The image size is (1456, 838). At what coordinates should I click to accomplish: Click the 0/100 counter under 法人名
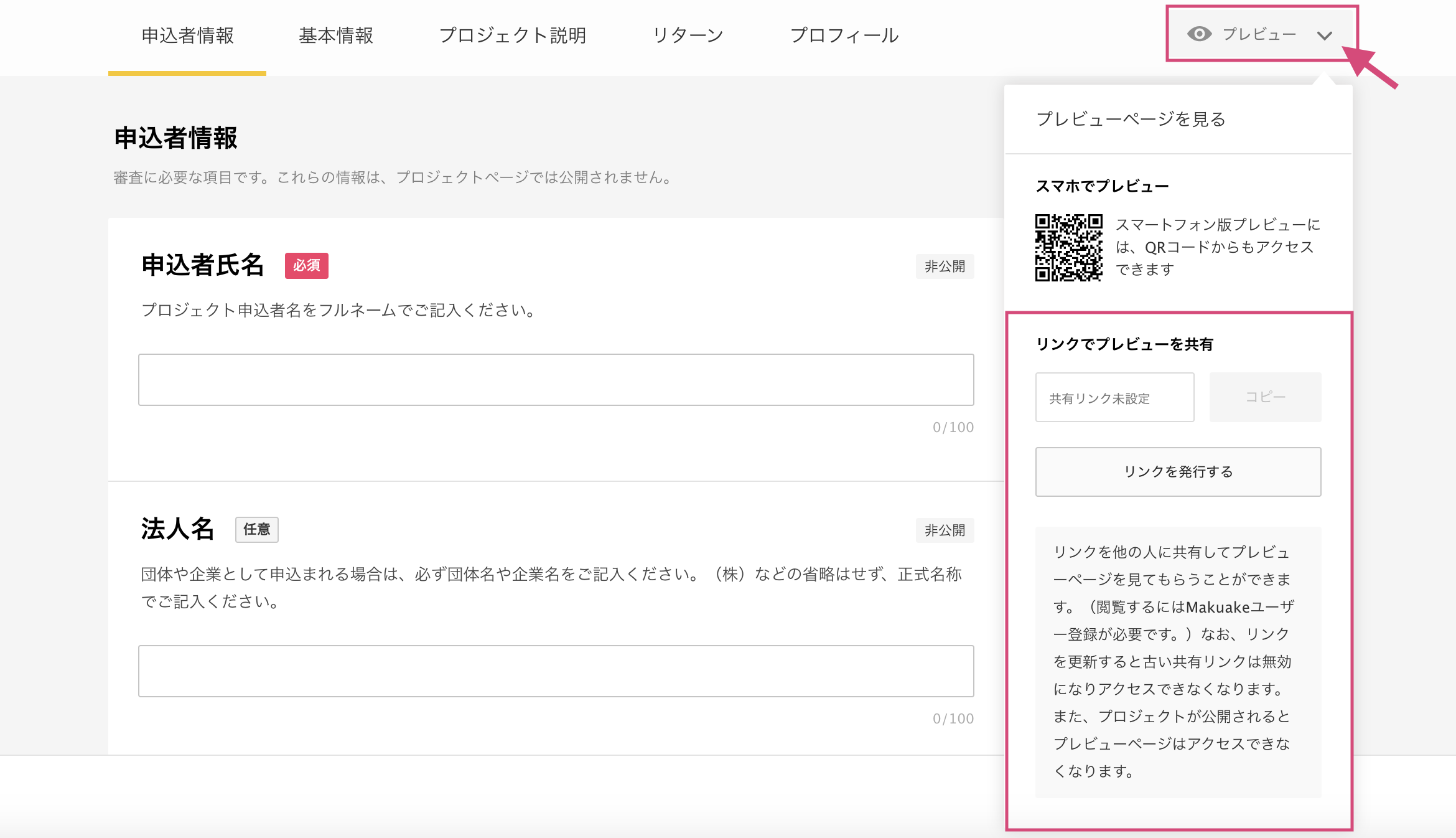click(953, 719)
